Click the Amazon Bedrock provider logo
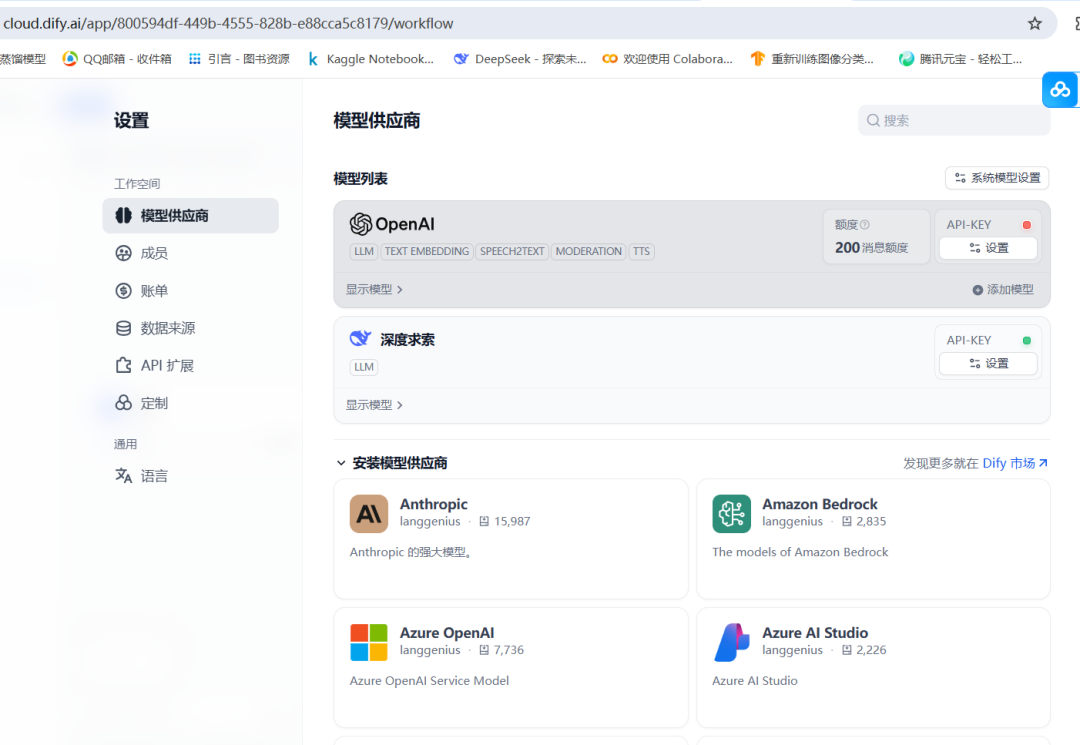The height and width of the screenshot is (745, 1080). pyautogui.click(x=731, y=513)
